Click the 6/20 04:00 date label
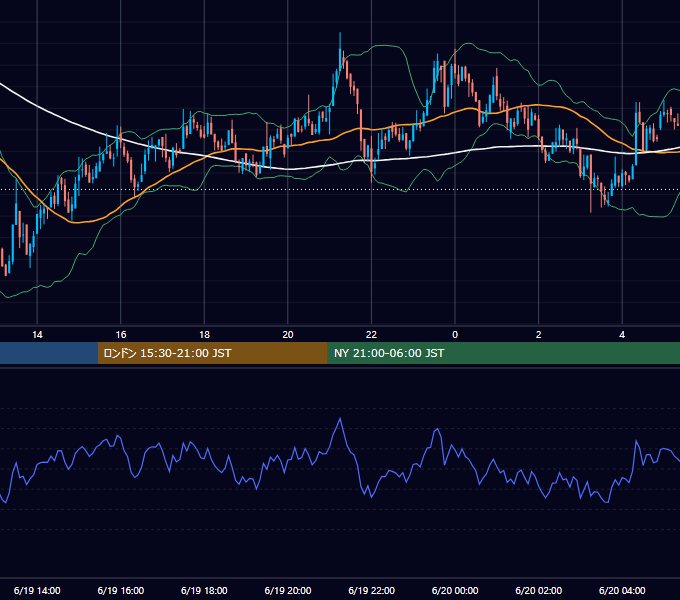 coord(622,590)
